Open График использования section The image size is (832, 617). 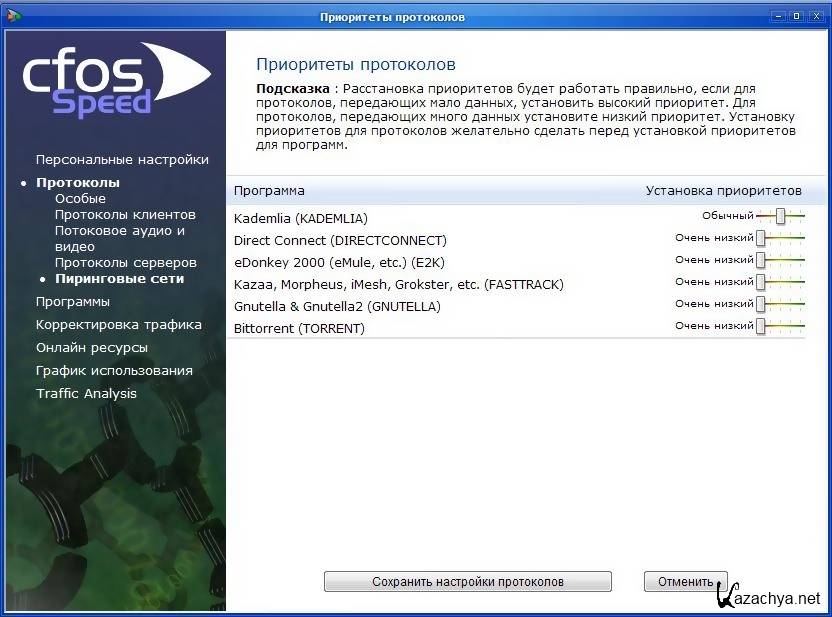114,371
